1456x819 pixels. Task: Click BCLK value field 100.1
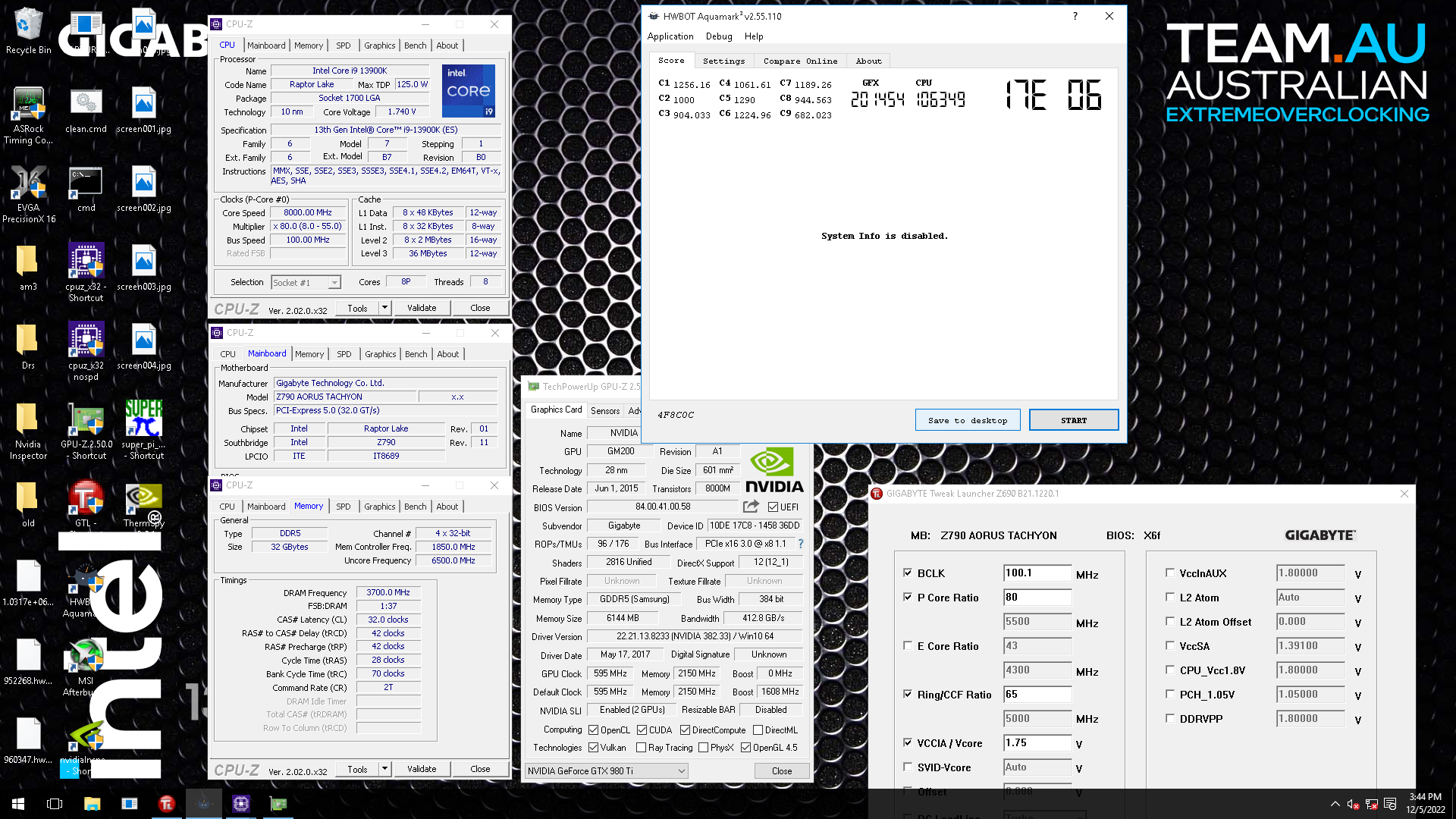(1037, 573)
